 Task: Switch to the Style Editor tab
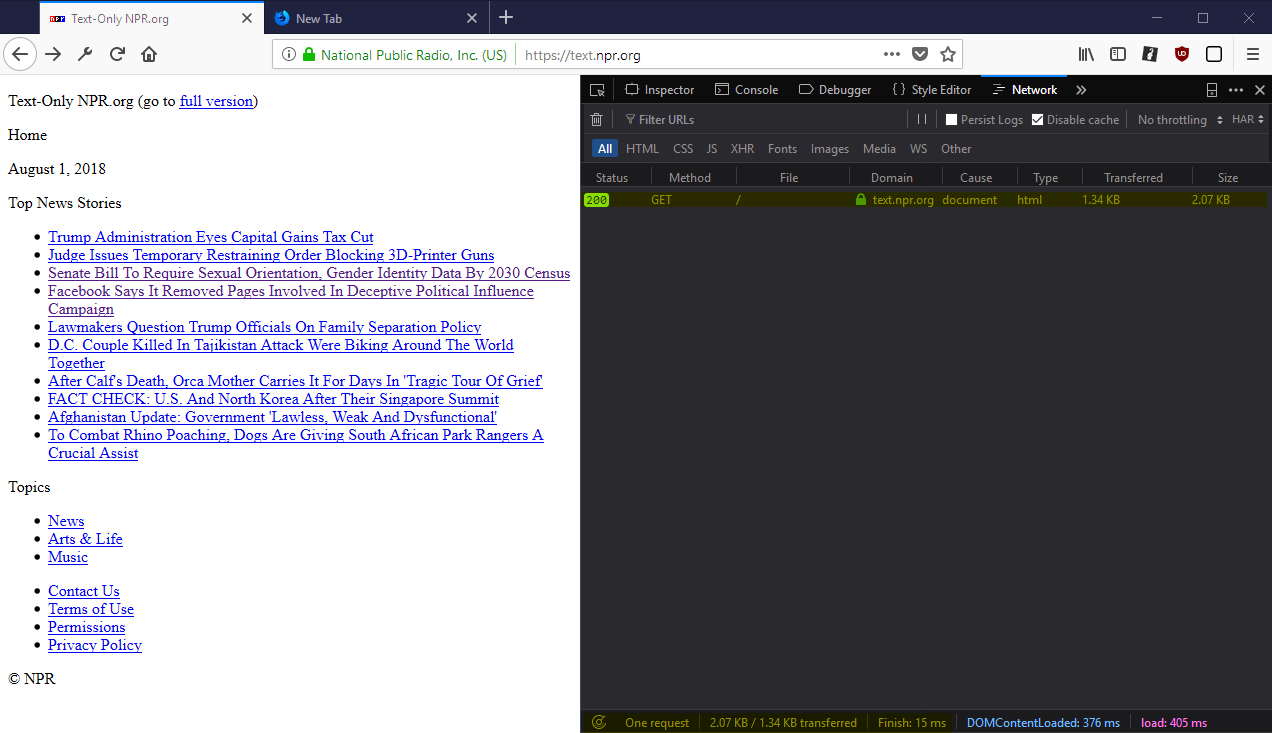pos(932,90)
